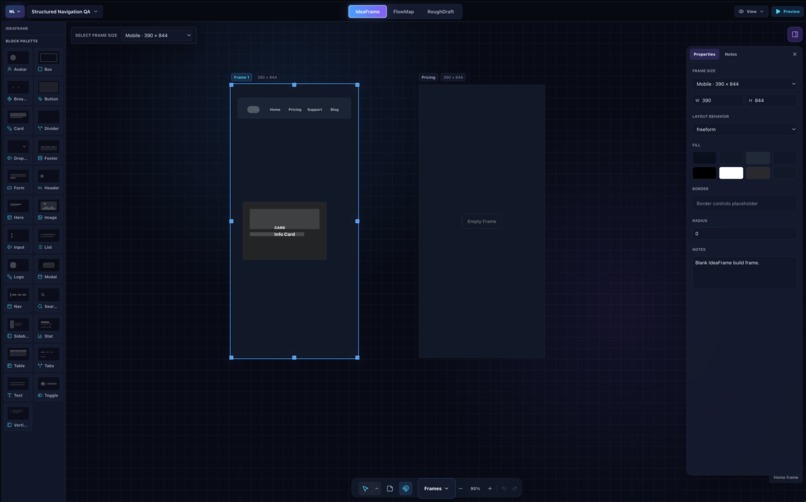Switch to the FlowMap tab

(404, 11)
